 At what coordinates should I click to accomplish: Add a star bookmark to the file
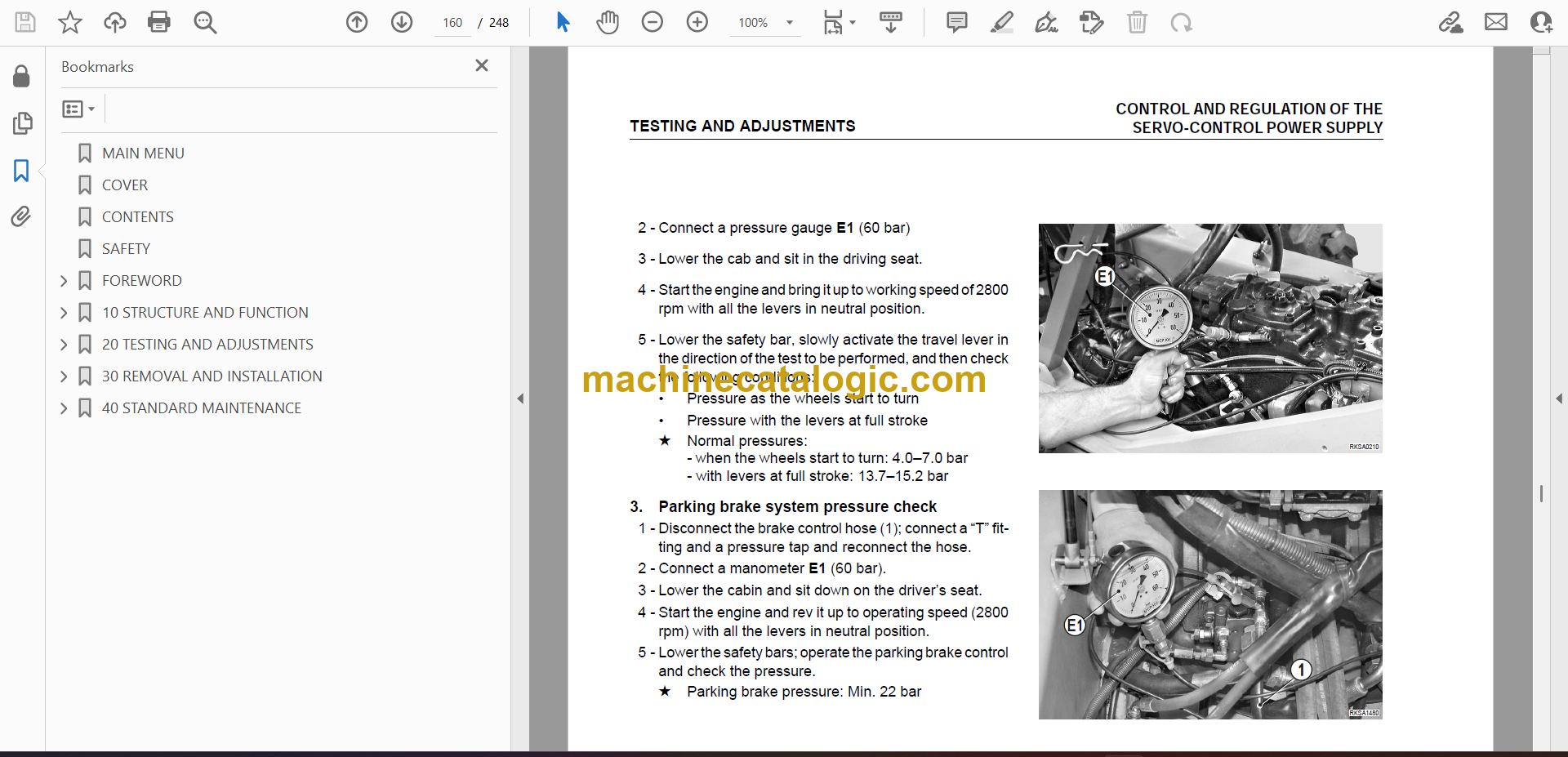pos(70,22)
